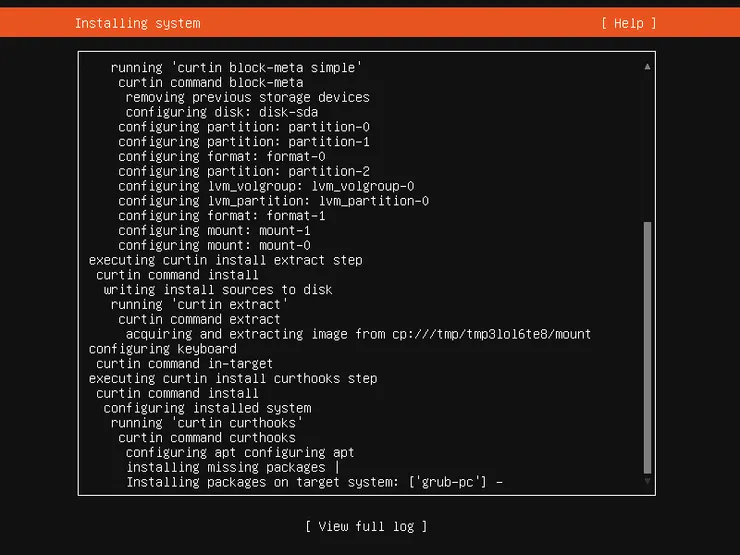Click the 'writing install sources to disk' line
The image size is (740, 555).
(x=218, y=290)
